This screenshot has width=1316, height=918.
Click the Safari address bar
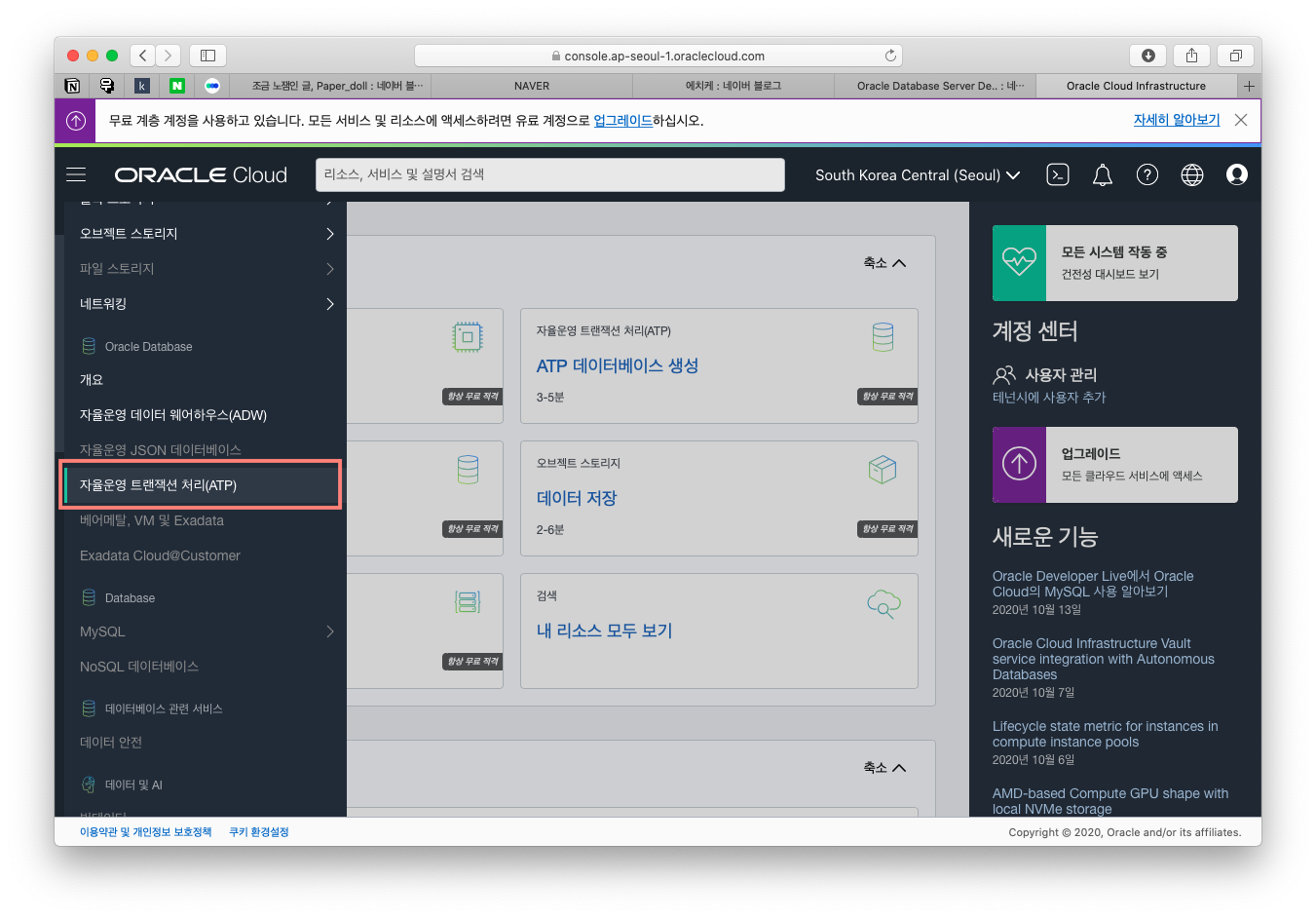658,56
